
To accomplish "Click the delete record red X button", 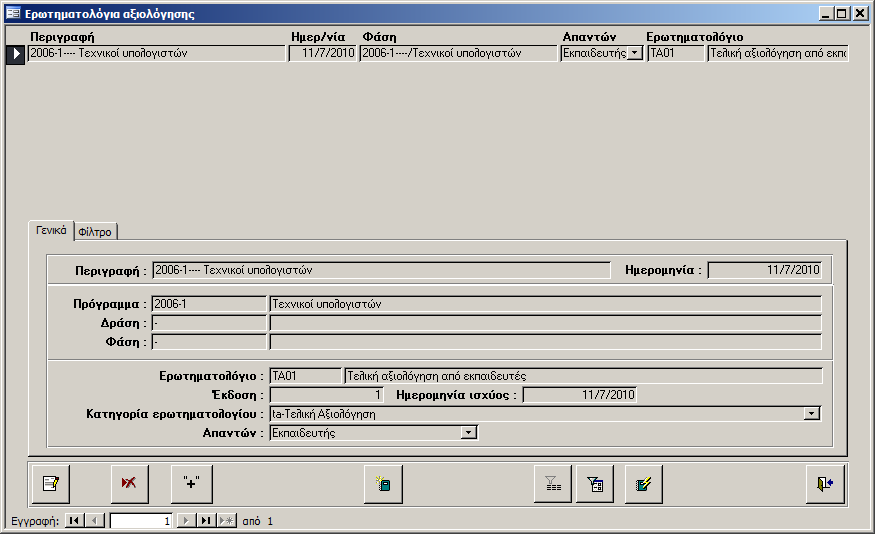I will tap(130, 484).
